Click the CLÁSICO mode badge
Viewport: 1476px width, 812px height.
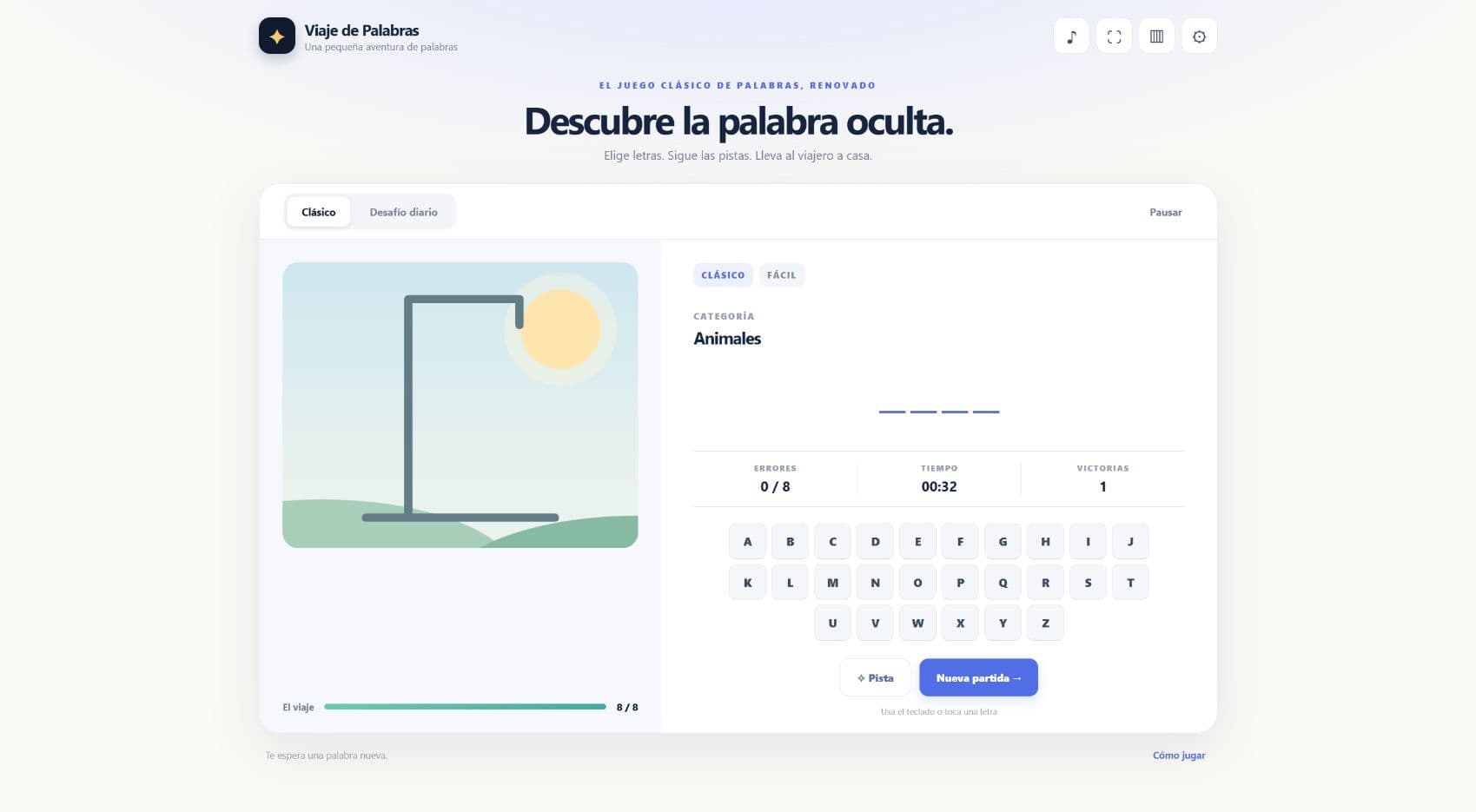(723, 275)
